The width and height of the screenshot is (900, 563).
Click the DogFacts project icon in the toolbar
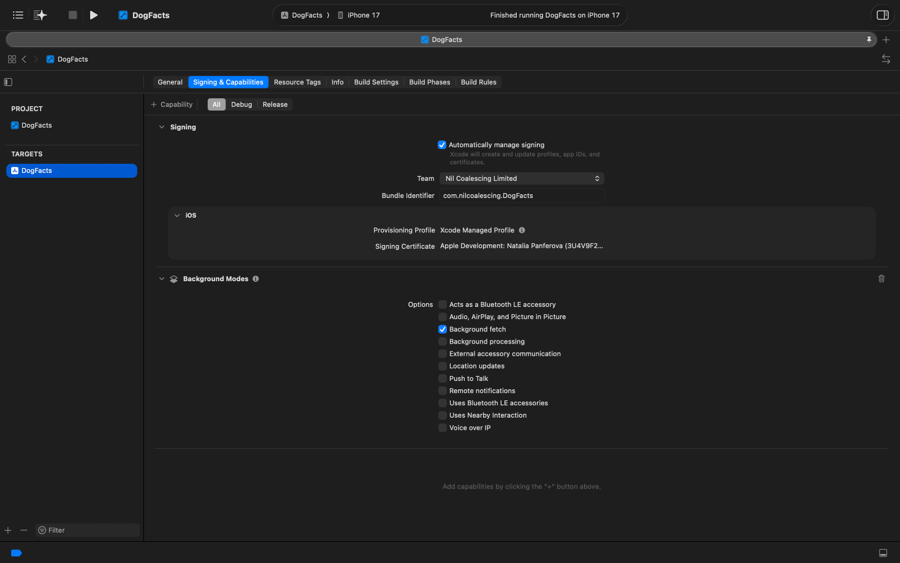pyautogui.click(x=123, y=15)
